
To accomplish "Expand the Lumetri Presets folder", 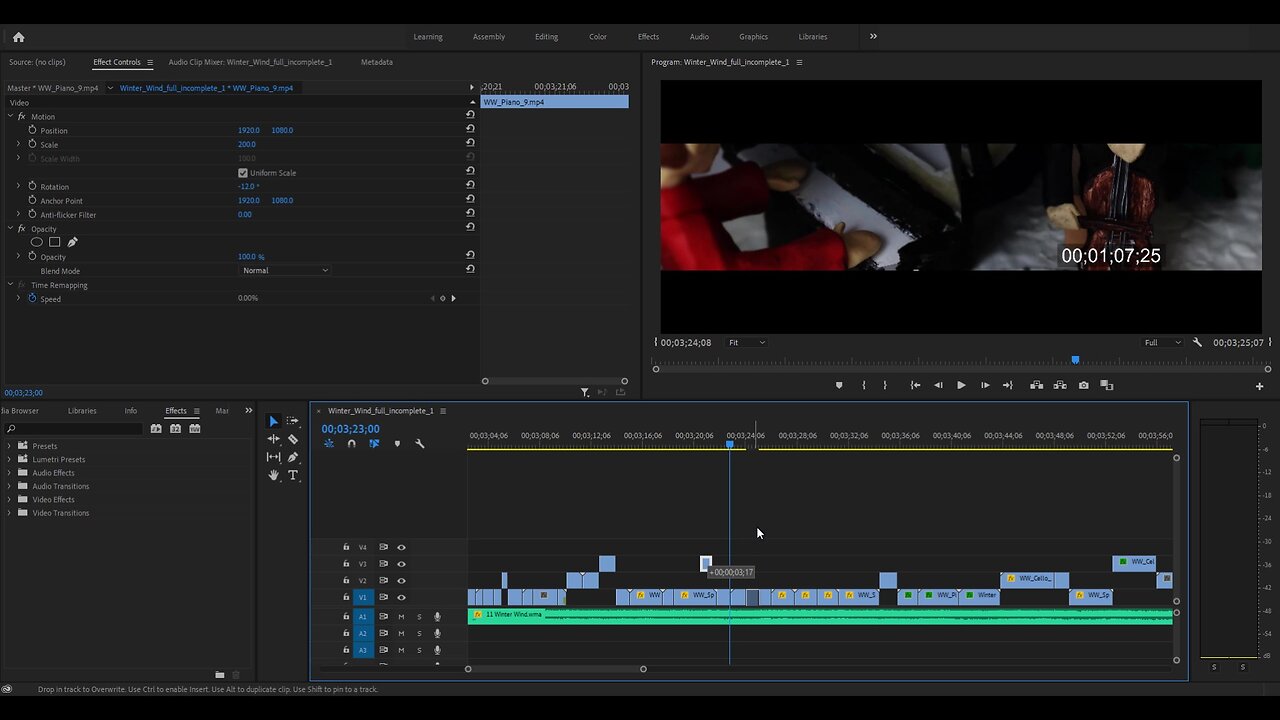I will pos(11,459).
